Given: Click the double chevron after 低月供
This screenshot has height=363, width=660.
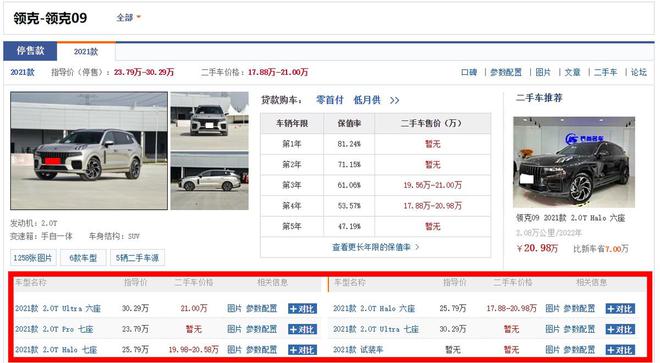Looking at the screenshot, I should pos(394,101).
